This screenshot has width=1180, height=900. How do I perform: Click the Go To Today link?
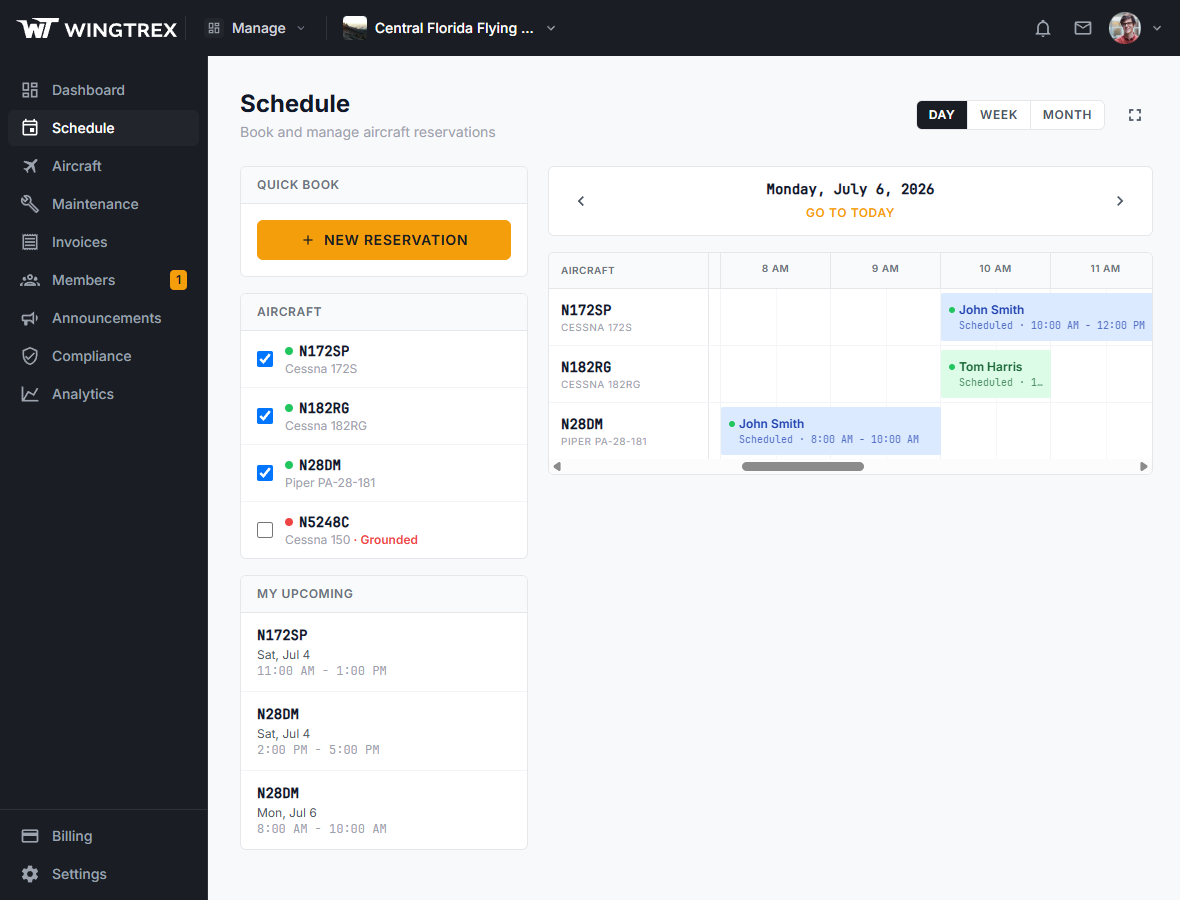pyautogui.click(x=850, y=213)
